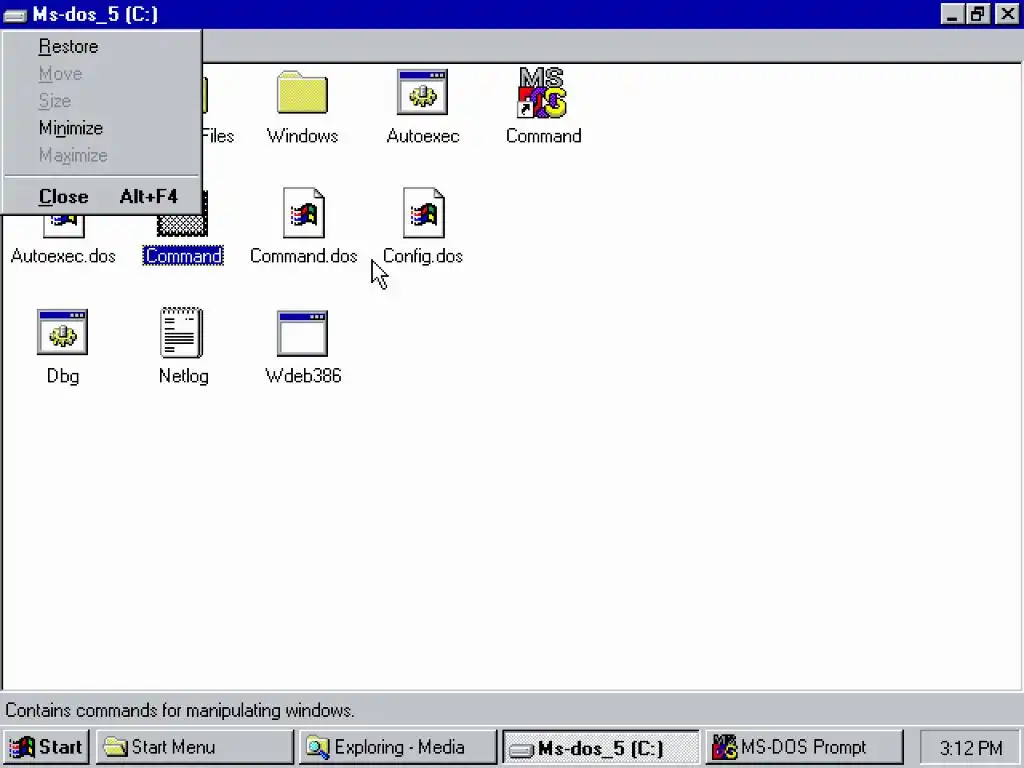
Task: Select the Config.dos file icon
Action: click(x=423, y=213)
